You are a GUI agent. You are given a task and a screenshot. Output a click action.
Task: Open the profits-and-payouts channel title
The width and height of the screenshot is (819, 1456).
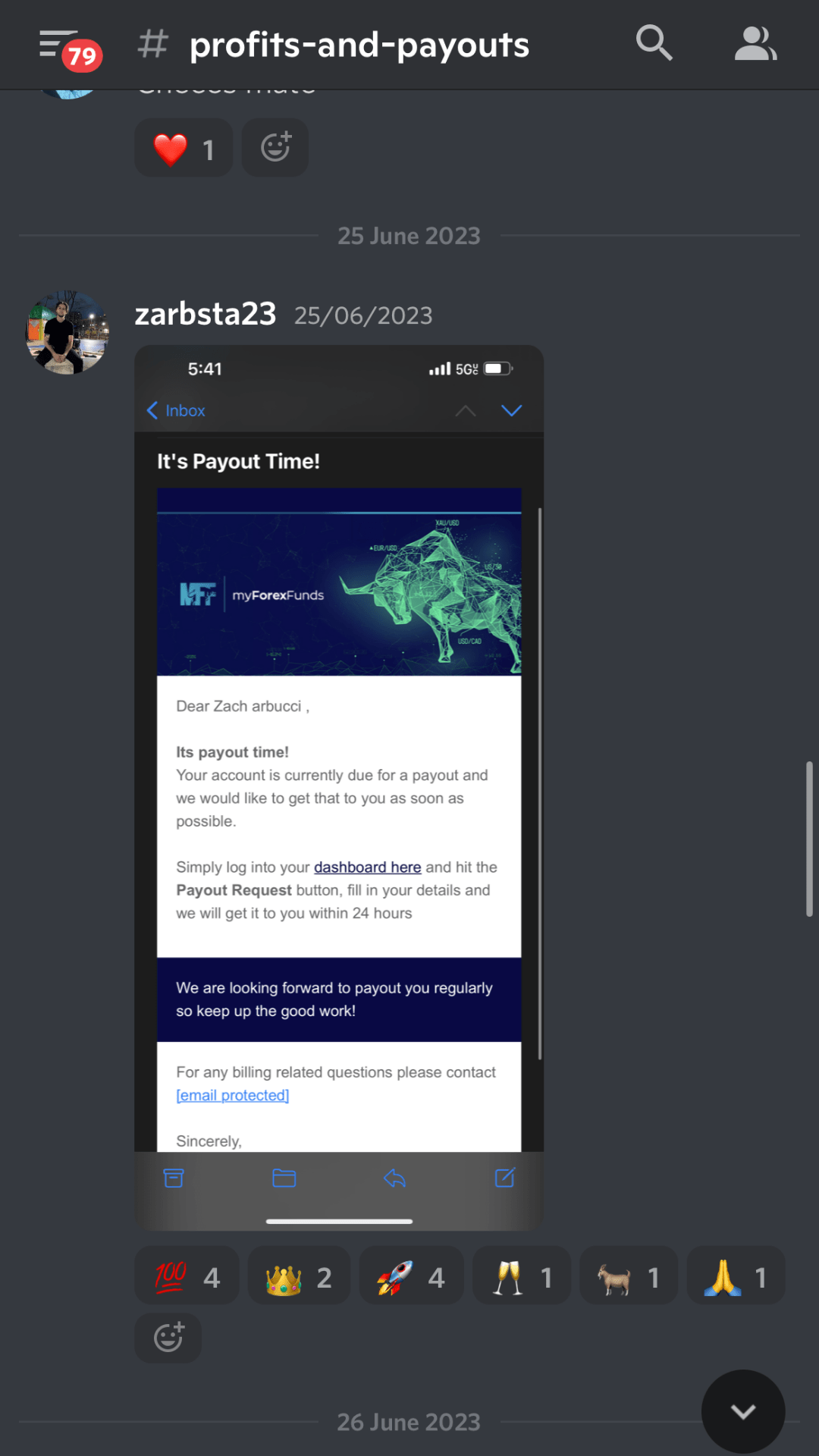point(359,45)
